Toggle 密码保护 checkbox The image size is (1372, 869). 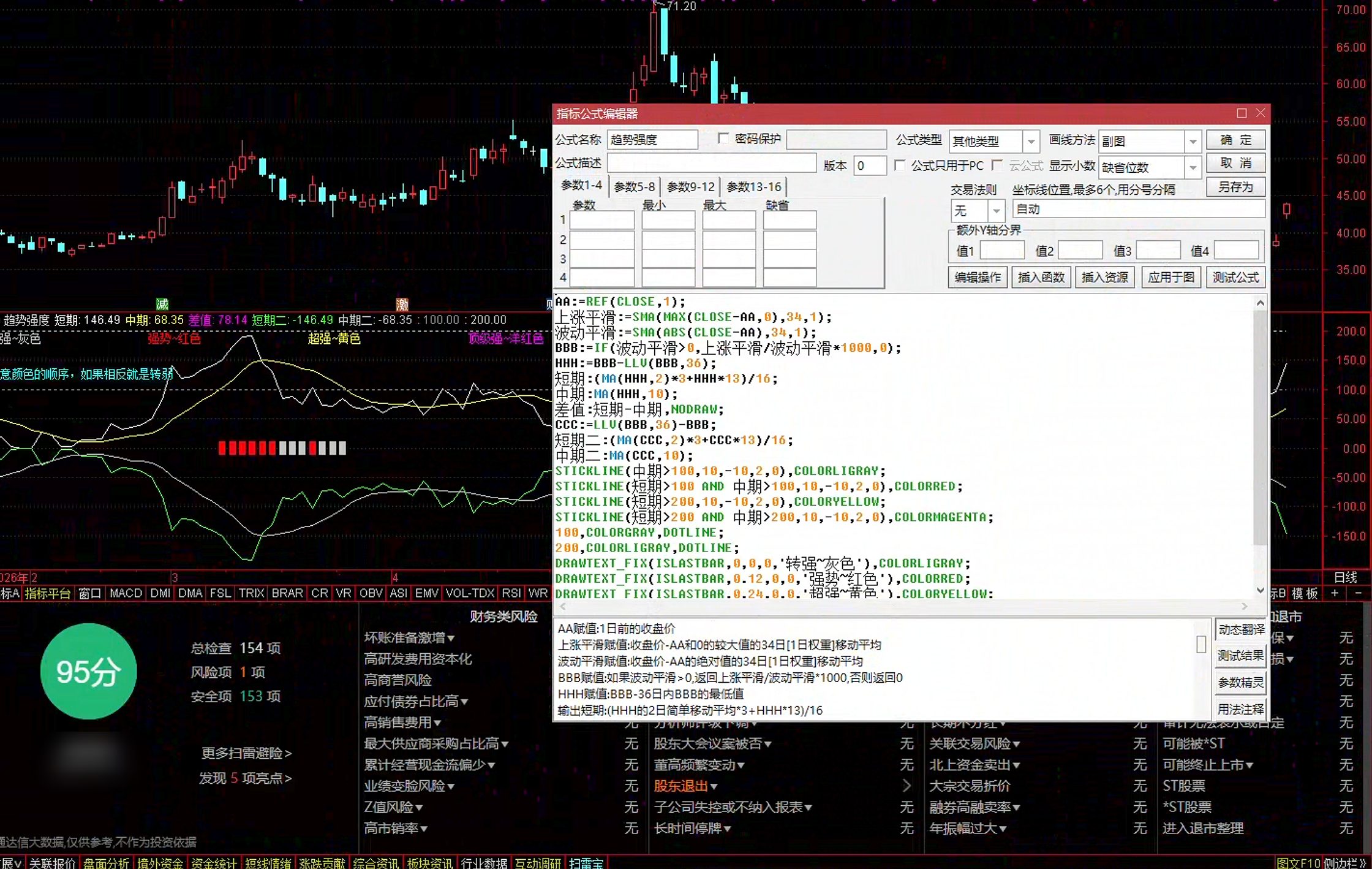[x=723, y=139]
